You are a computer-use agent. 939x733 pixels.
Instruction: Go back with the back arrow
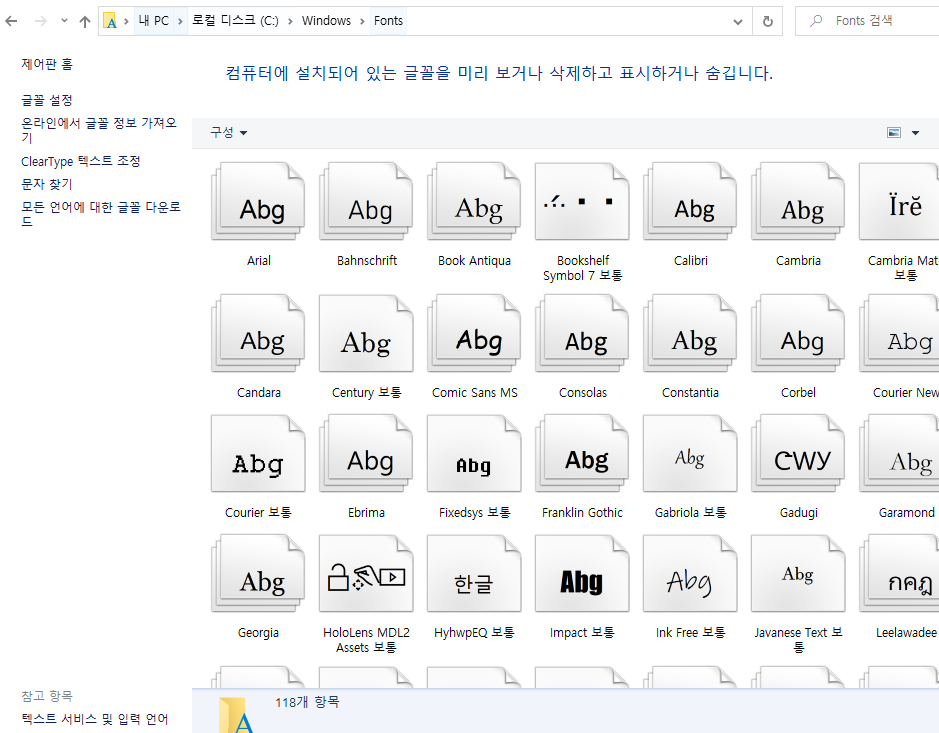[11, 21]
